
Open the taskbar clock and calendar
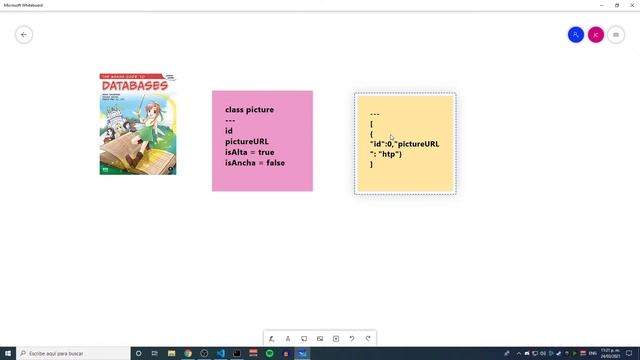(610, 353)
